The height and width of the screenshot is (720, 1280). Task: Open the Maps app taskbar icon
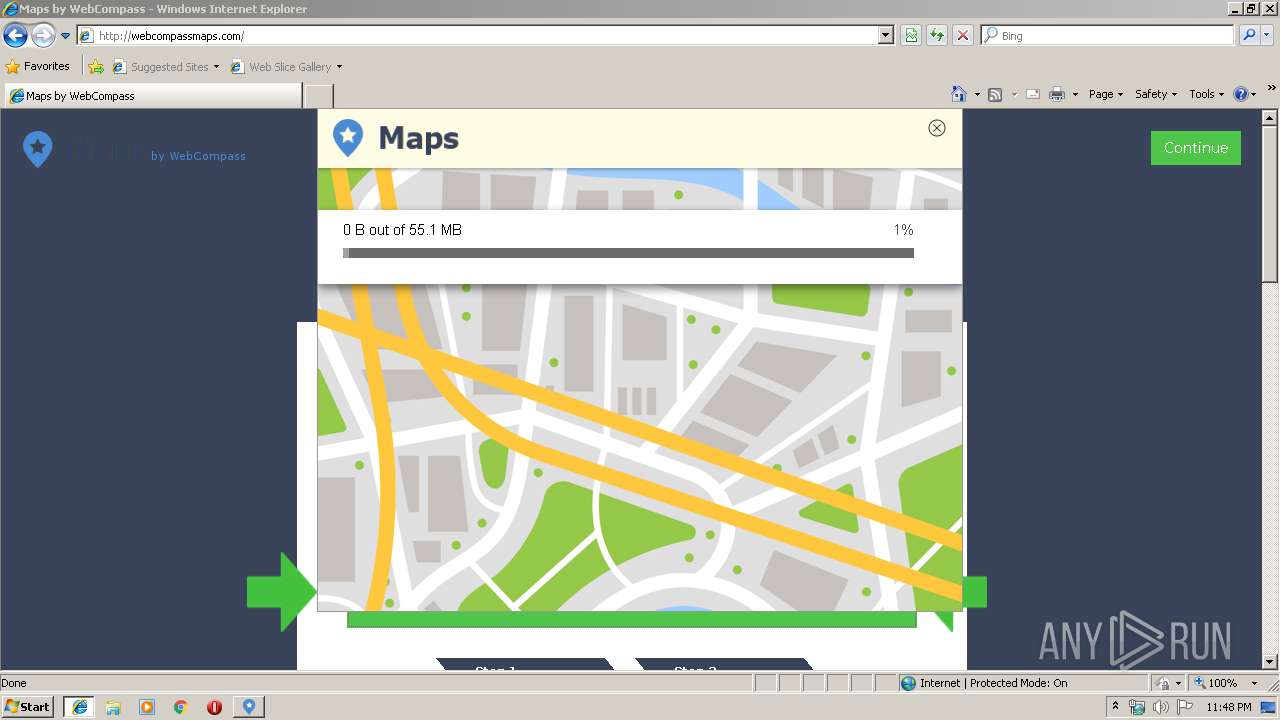pos(249,707)
